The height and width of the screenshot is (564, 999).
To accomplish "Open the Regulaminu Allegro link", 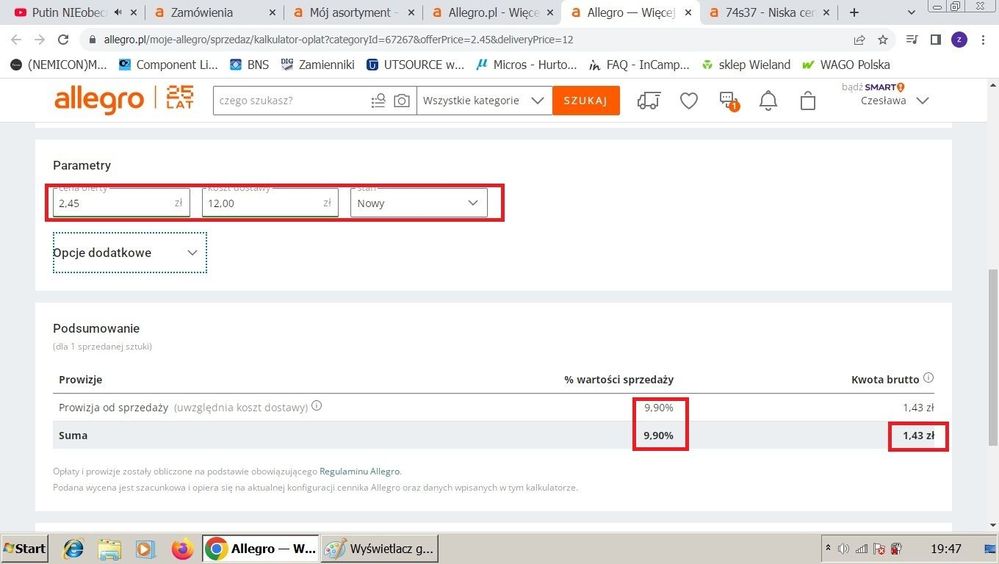I will (x=360, y=471).
